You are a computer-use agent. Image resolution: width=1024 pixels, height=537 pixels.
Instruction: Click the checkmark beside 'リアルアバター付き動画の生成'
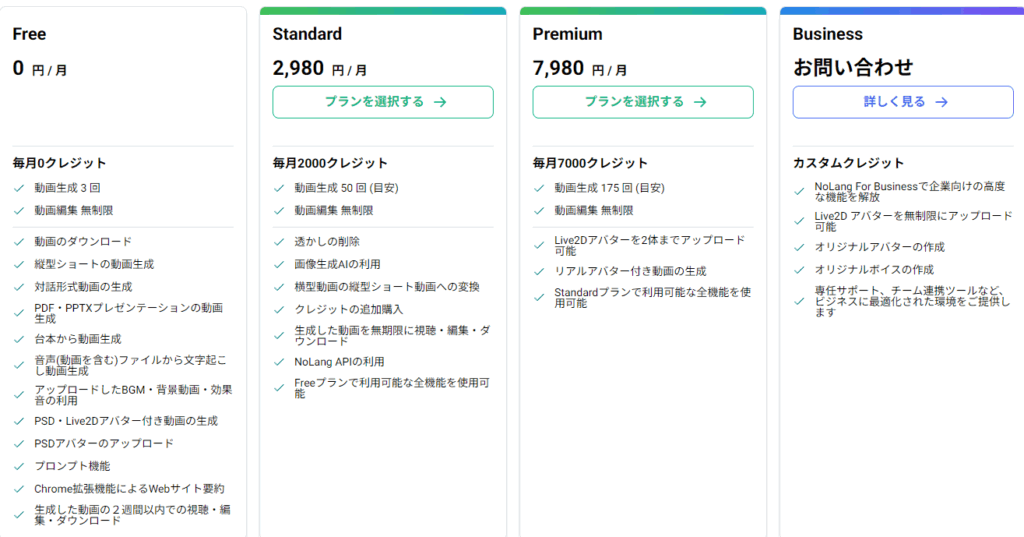click(539, 271)
